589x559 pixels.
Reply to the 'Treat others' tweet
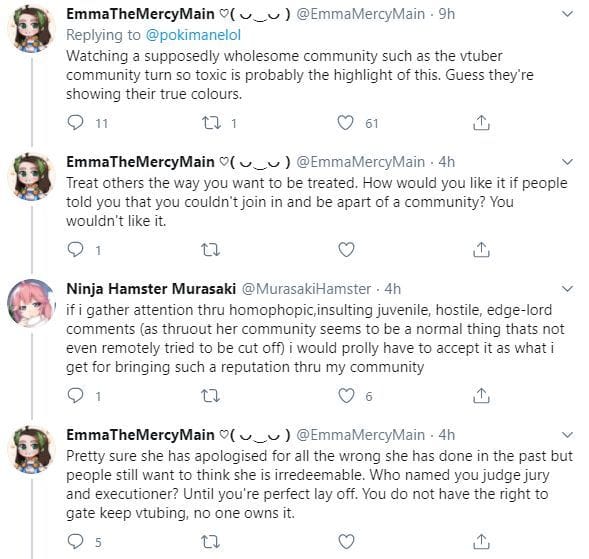(75, 249)
